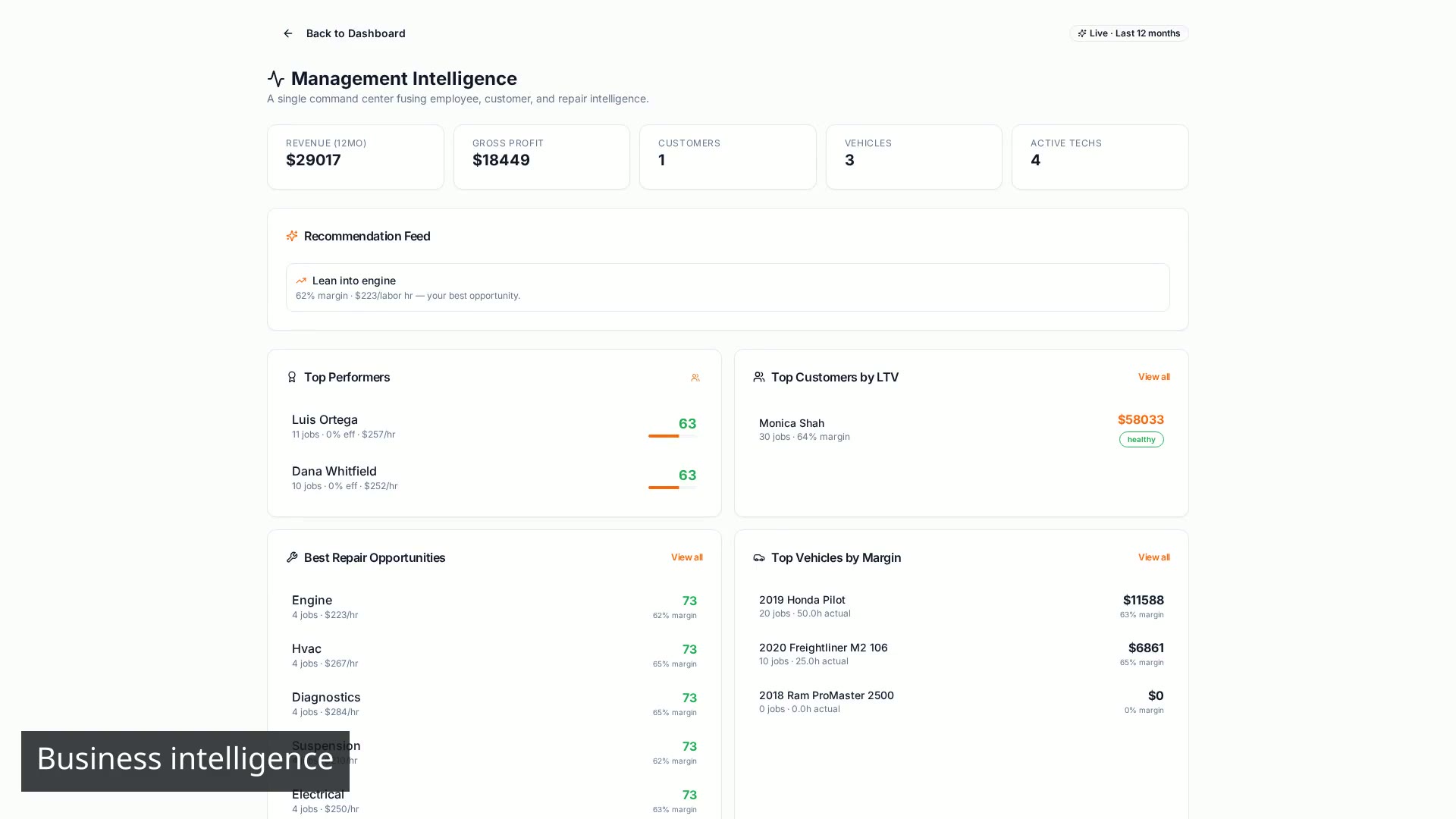Screen dimensions: 1456x819
Task: Click the car icon beside Top Vehicles by Margin
Action: pos(759,557)
